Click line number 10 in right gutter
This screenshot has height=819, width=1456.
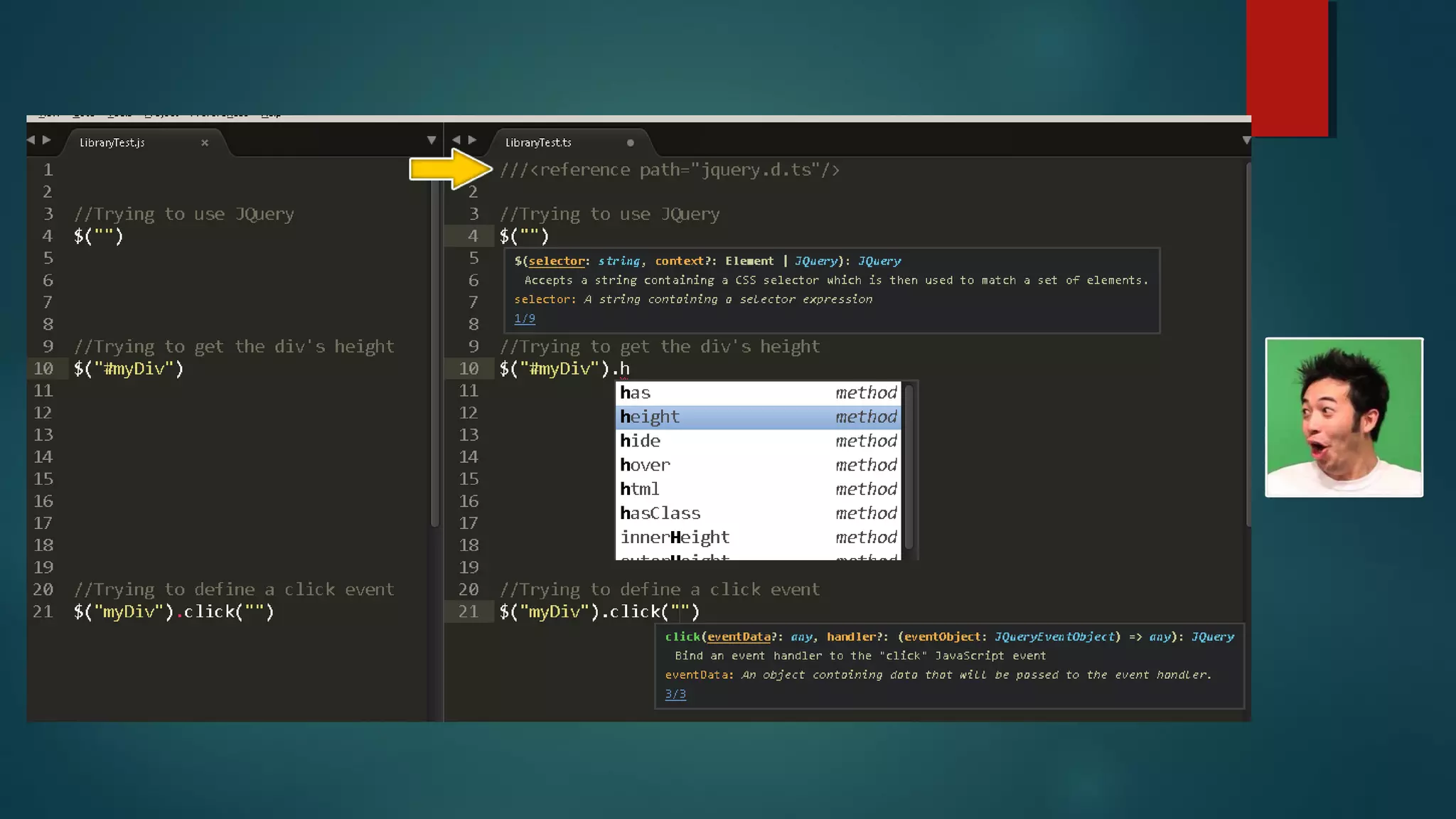[x=469, y=368]
